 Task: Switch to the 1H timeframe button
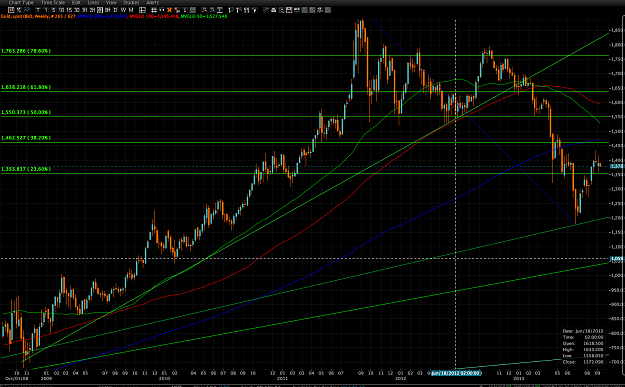click(x=85, y=10)
